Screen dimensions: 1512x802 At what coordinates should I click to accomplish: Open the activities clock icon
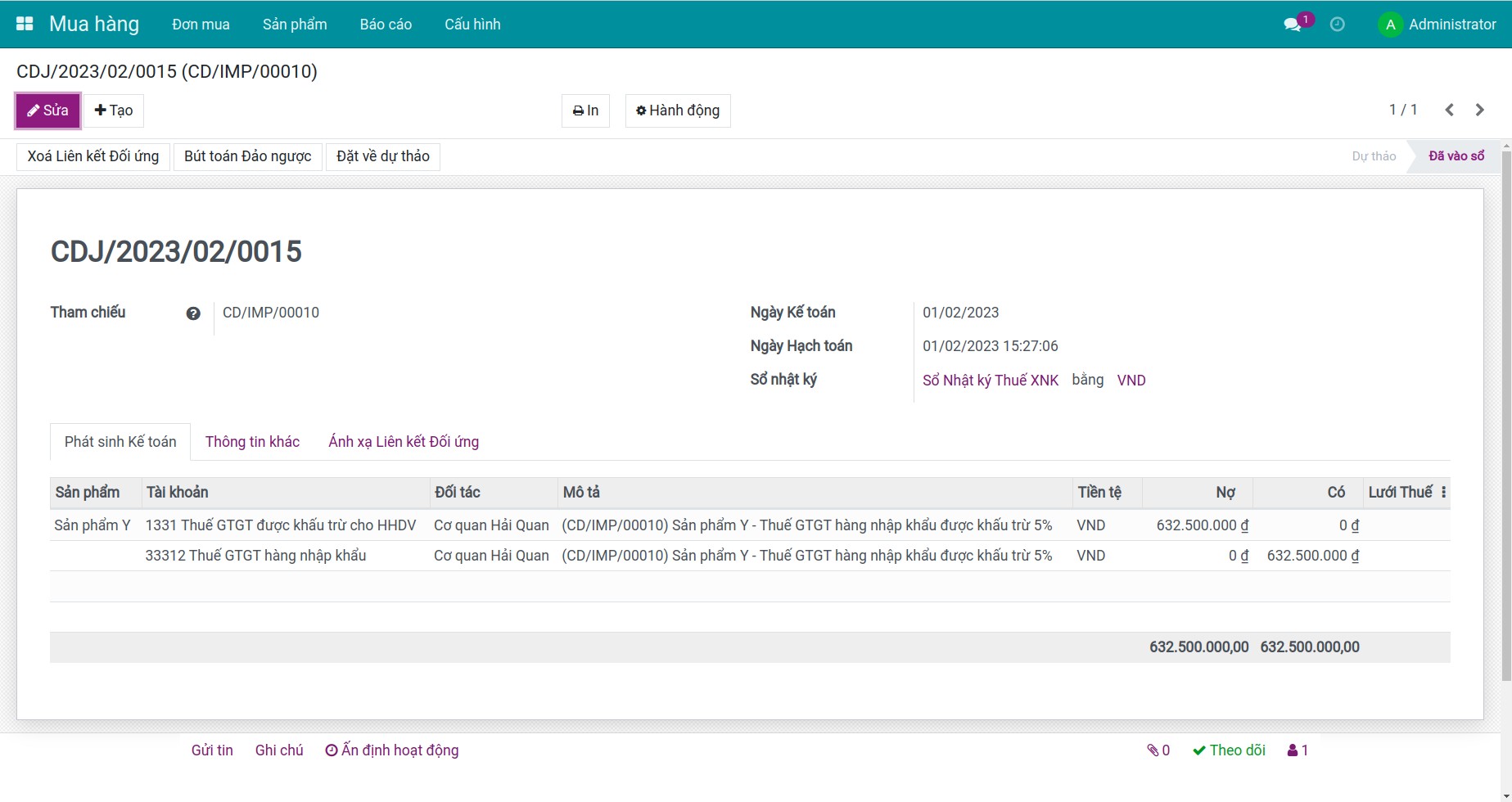(x=1337, y=25)
